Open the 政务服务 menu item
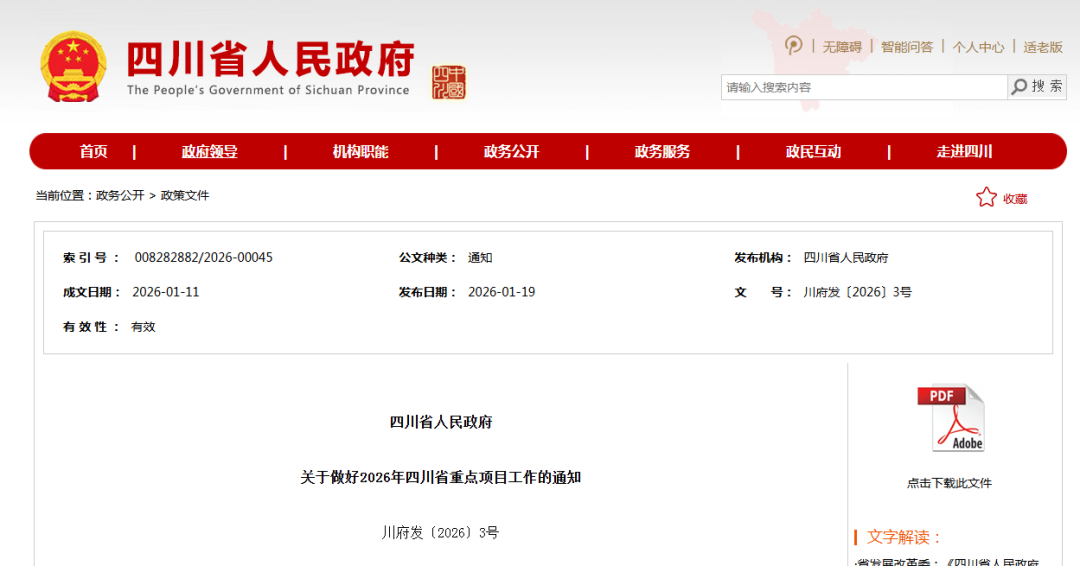The height and width of the screenshot is (566, 1080). 662,152
